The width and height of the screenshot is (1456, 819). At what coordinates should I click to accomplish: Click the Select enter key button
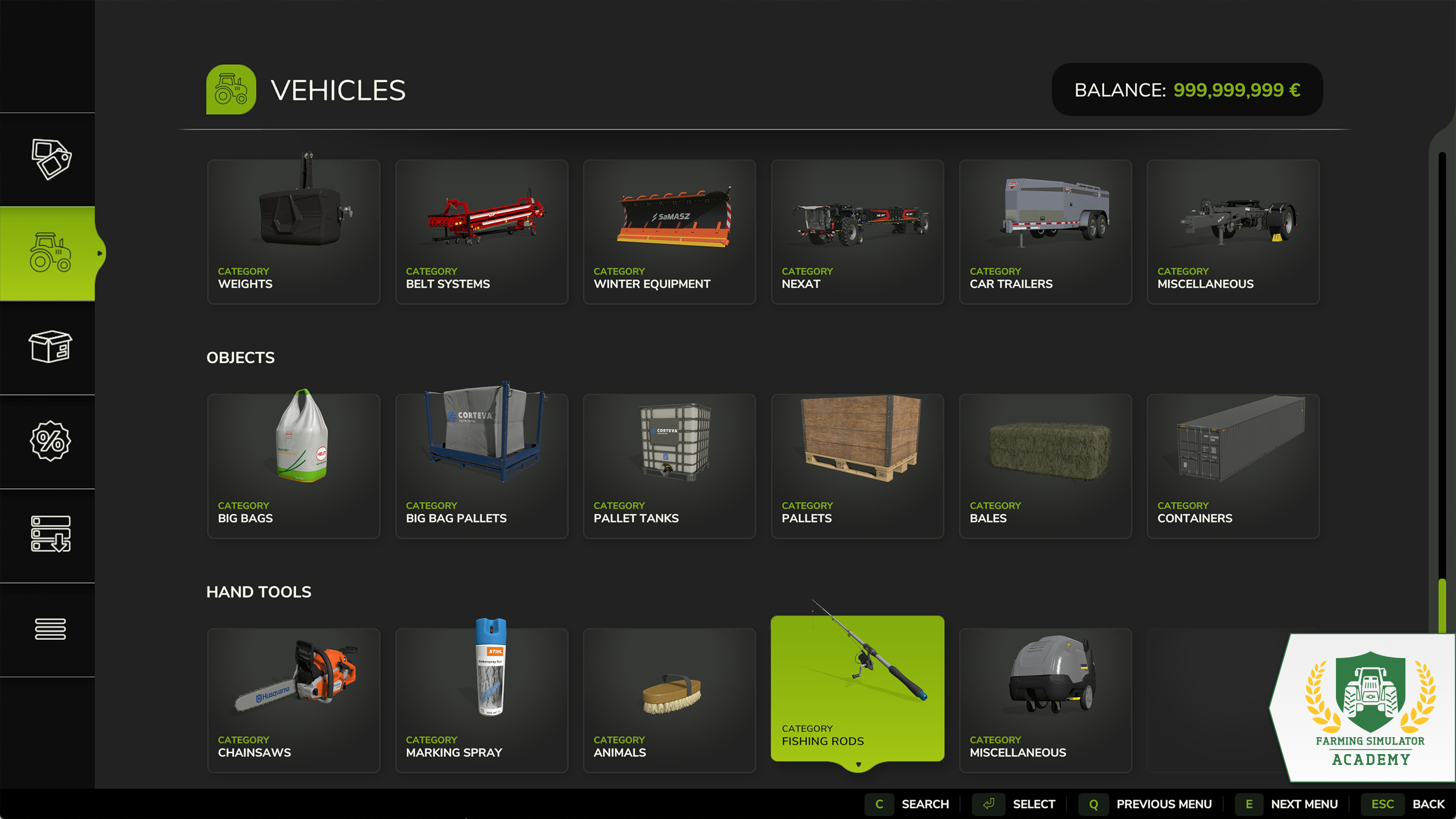point(988,804)
